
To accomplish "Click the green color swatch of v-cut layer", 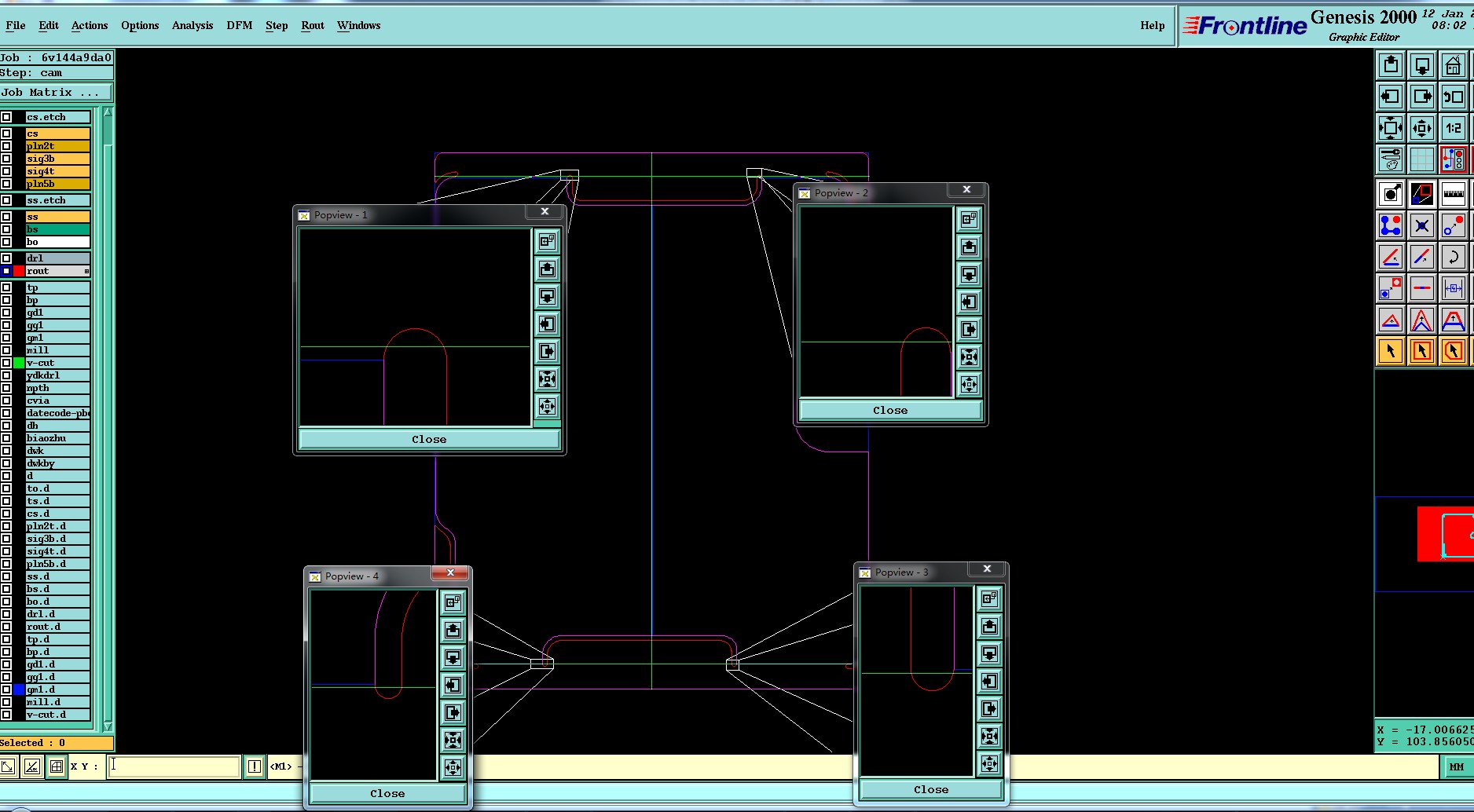I will pos(19,363).
